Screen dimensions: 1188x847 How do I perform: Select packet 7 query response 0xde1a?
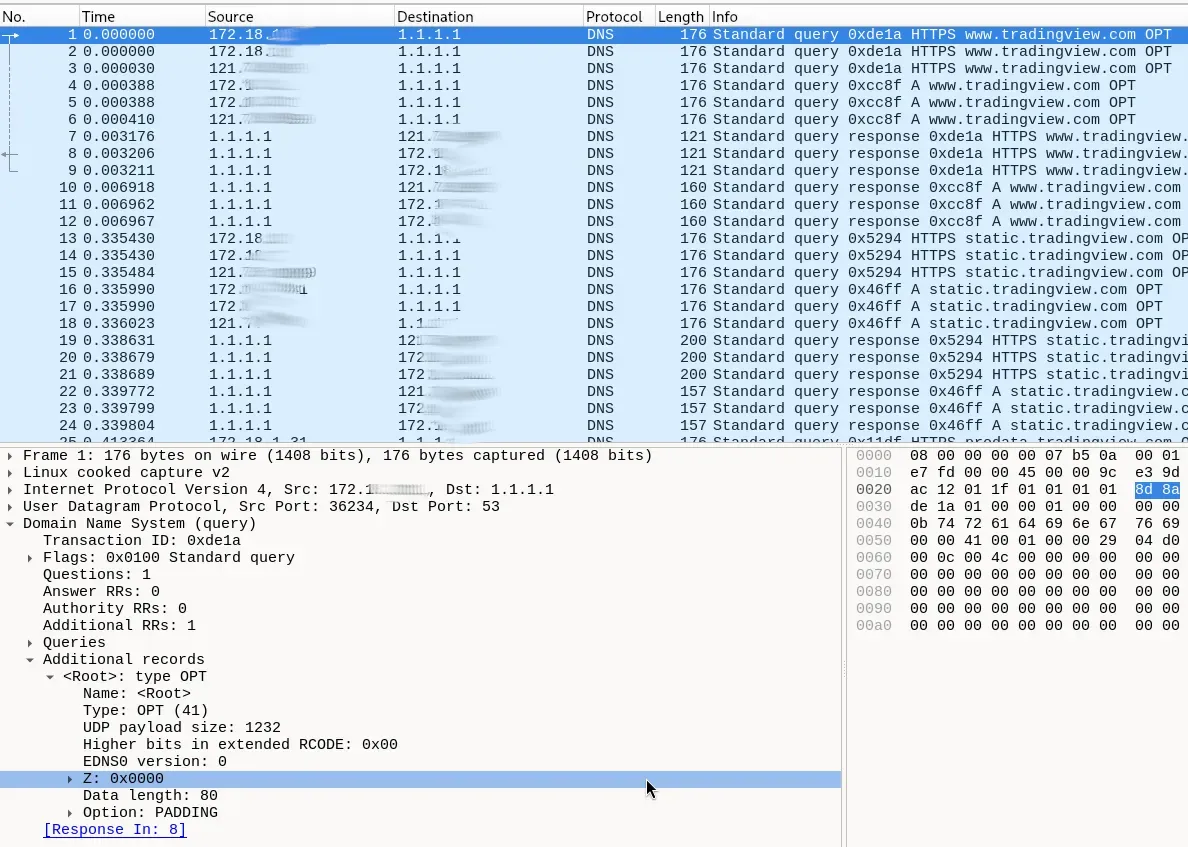[594, 136]
